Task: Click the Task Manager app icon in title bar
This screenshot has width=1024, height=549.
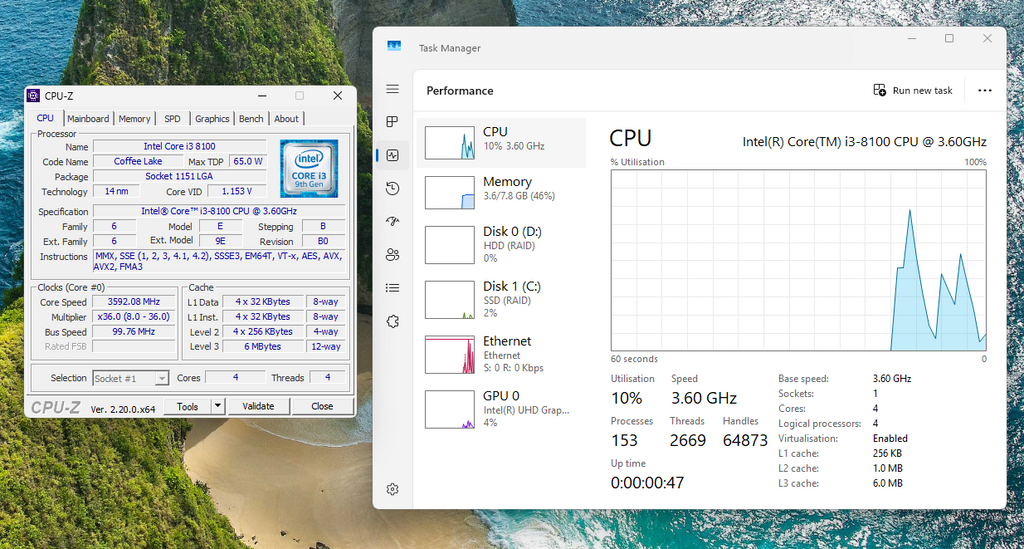Action: 394,46
